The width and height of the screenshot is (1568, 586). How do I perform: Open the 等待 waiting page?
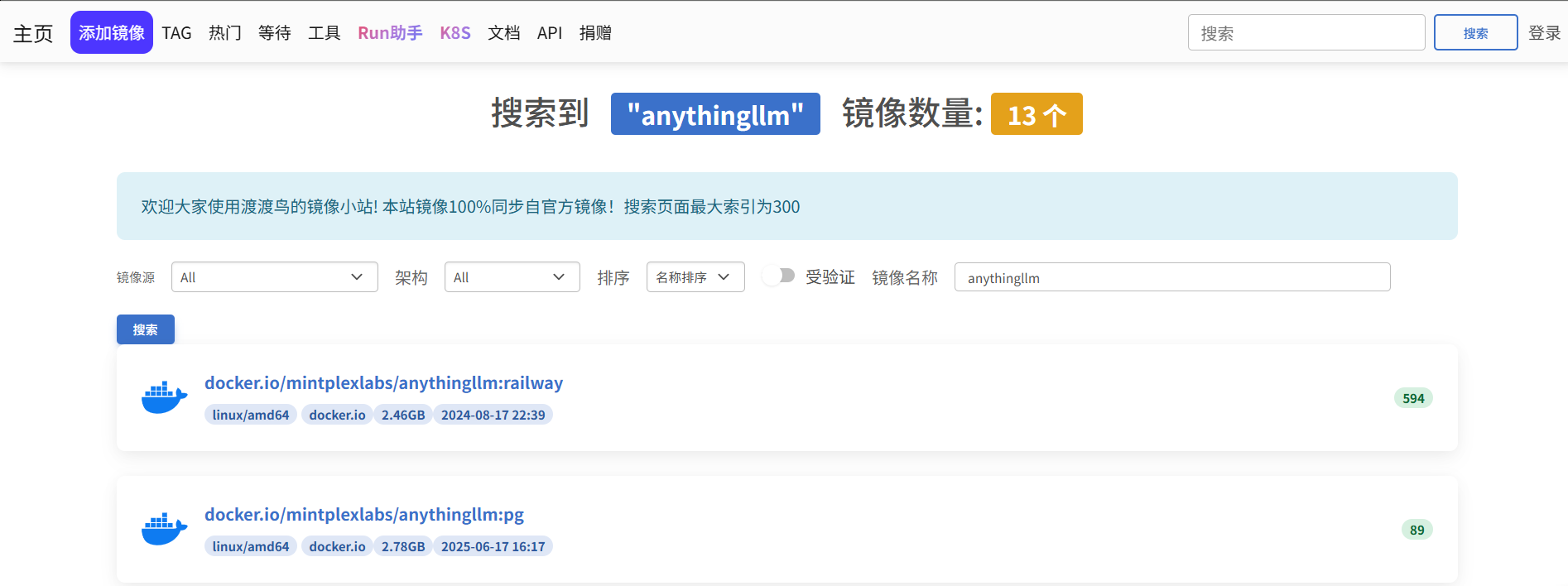274,33
